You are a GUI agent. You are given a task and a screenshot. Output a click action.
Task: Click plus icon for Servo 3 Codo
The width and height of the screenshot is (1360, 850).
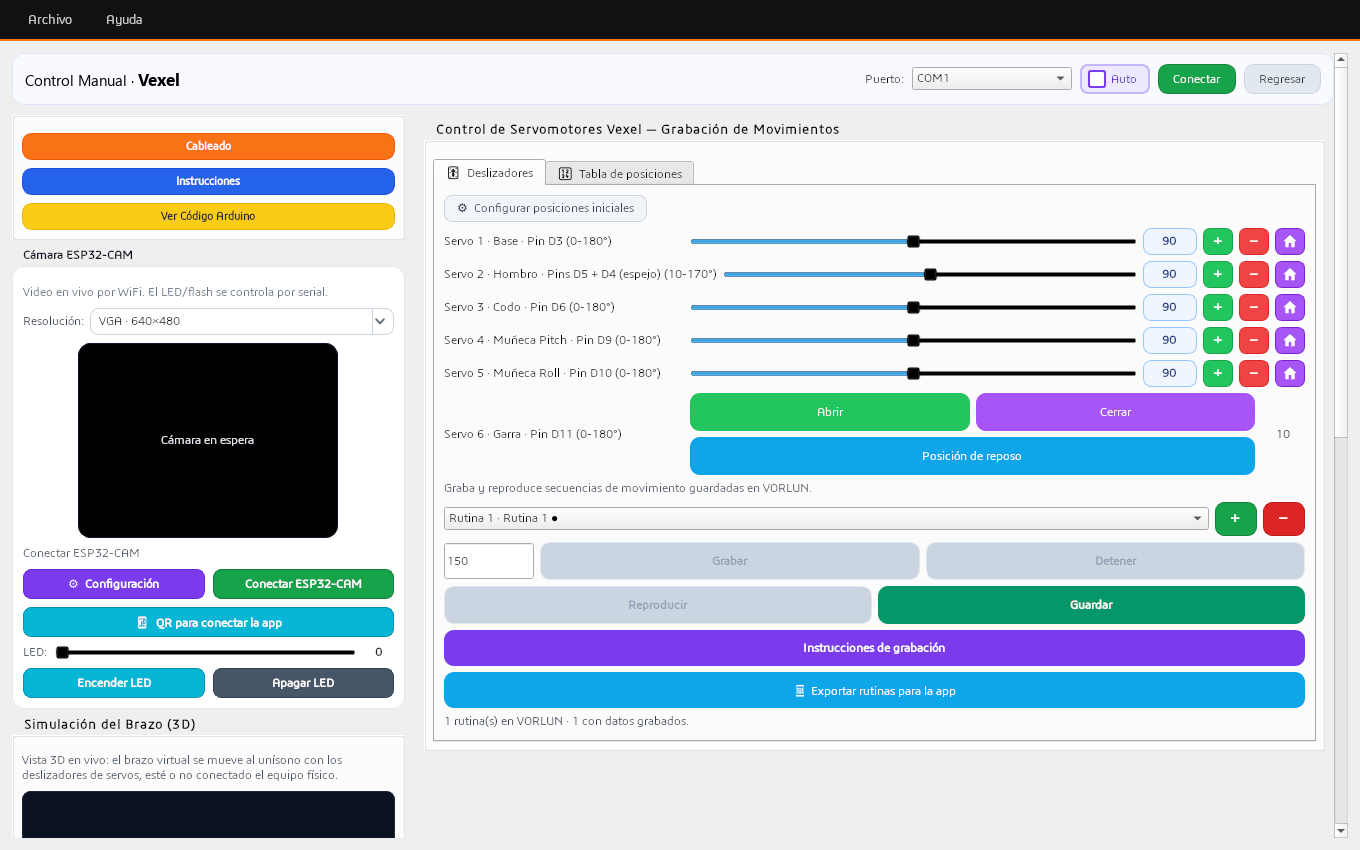1218,307
